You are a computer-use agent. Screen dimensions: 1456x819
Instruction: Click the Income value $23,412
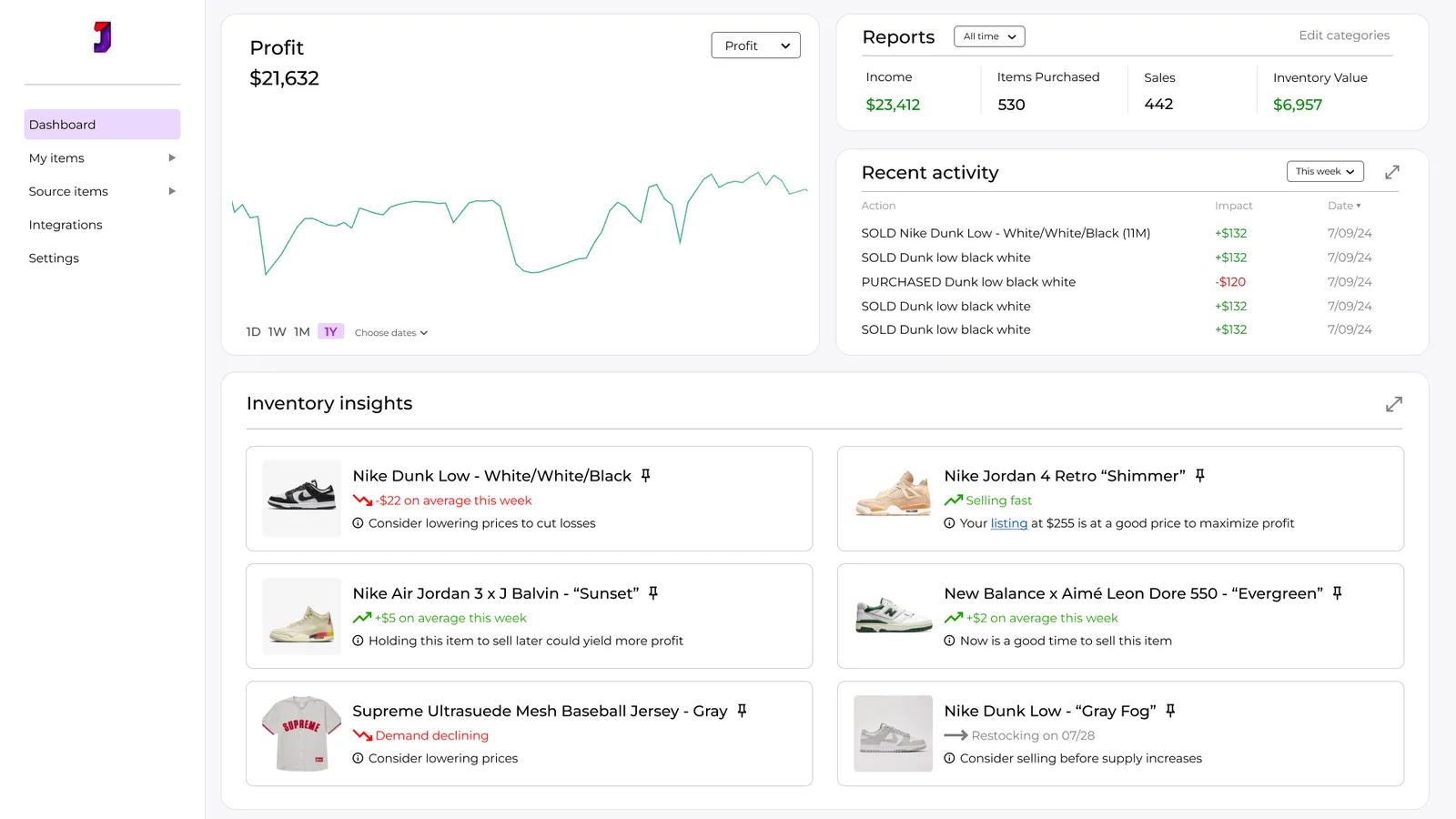(x=893, y=105)
